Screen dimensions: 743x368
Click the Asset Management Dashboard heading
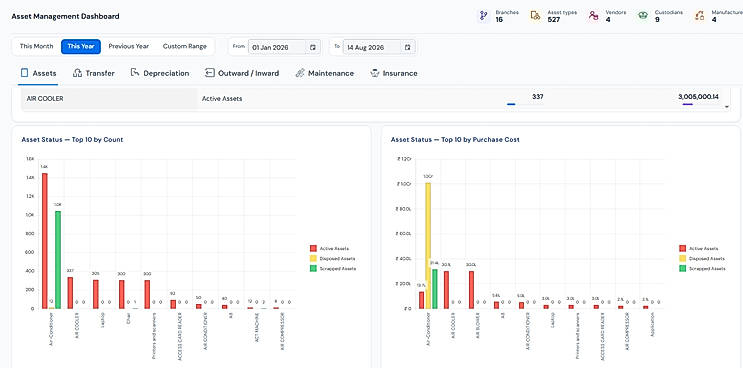click(x=65, y=16)
